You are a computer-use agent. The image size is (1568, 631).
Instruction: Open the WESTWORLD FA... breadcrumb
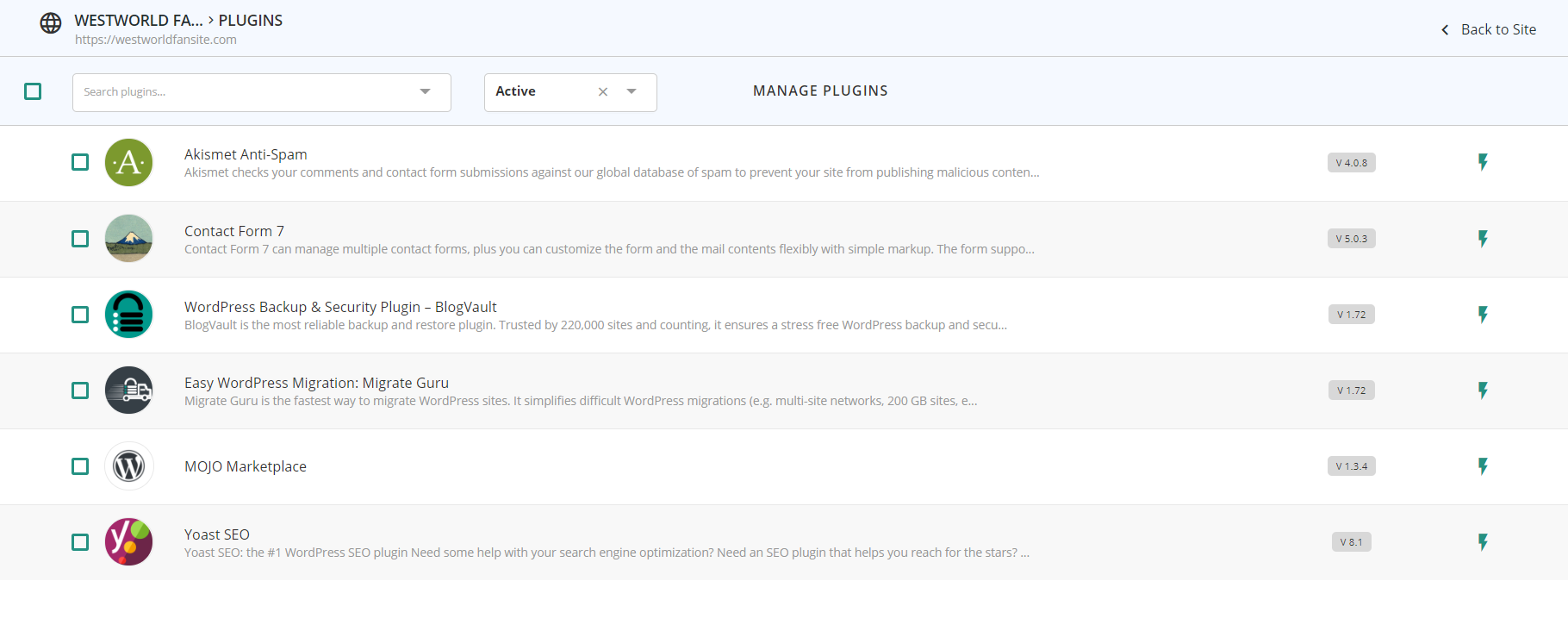[x=139, y=20]
